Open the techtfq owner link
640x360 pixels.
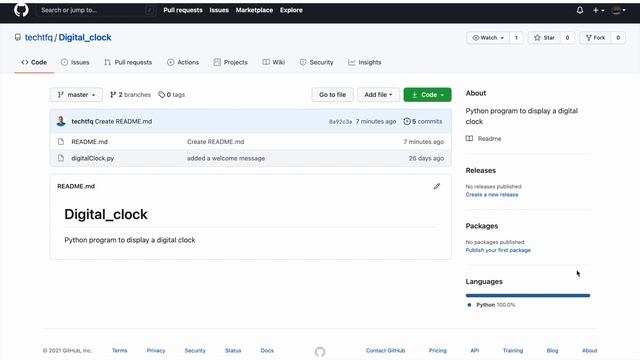39,38
